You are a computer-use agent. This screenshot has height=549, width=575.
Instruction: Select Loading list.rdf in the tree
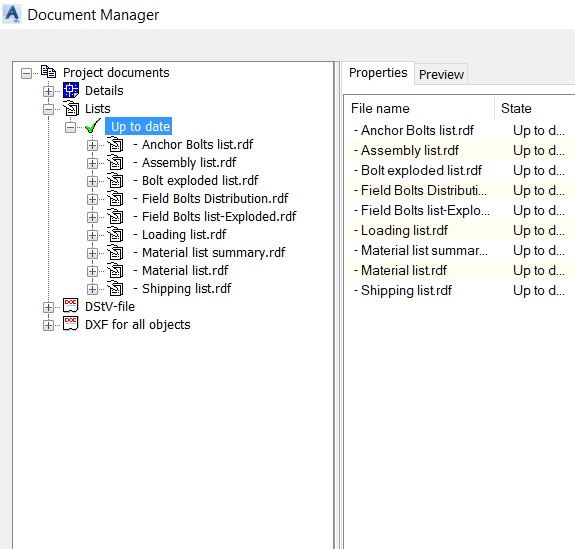pyautogui.click(x=179, y=234)
